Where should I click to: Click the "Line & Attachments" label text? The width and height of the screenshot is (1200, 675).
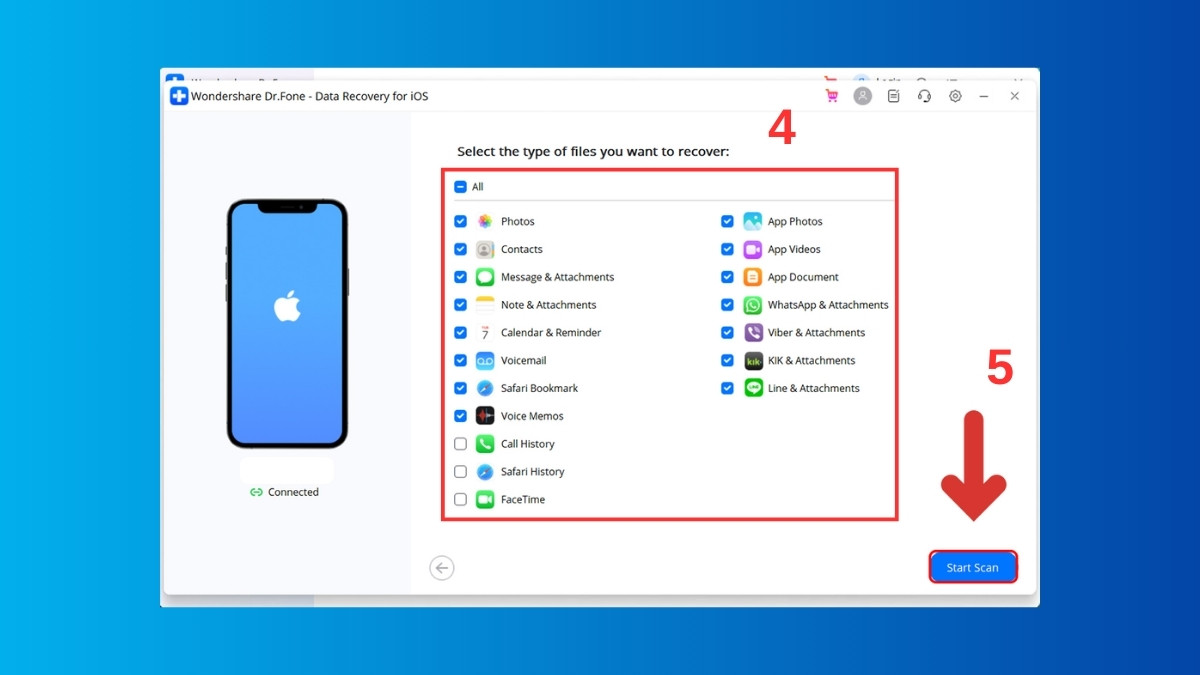(x=814, y=388)
